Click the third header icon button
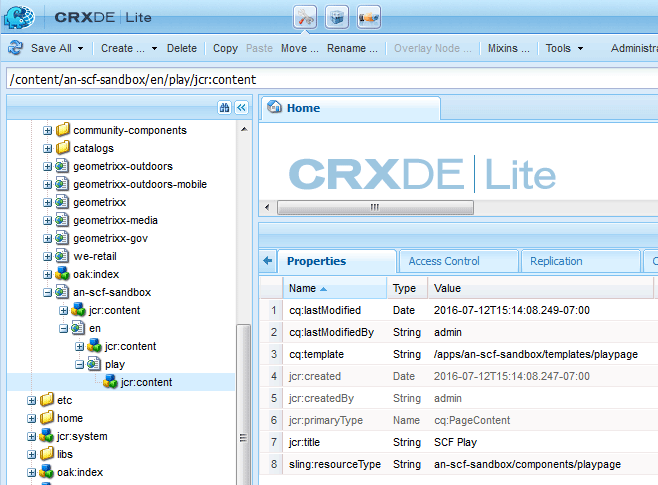 [369, 18]
